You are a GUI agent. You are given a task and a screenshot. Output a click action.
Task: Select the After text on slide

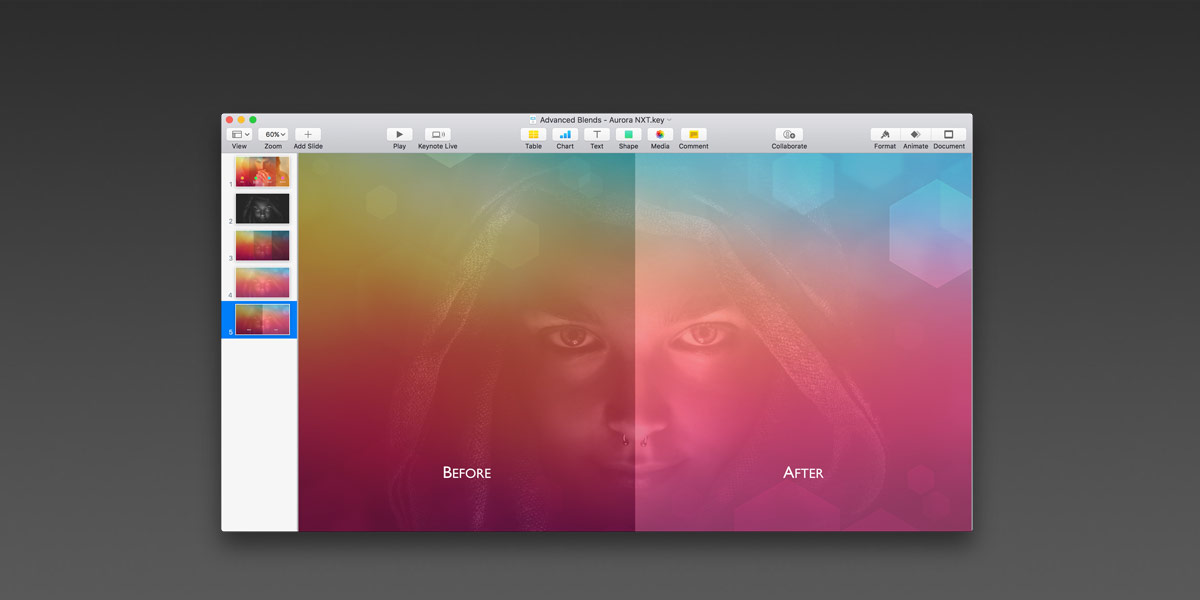tap(803, 472)
